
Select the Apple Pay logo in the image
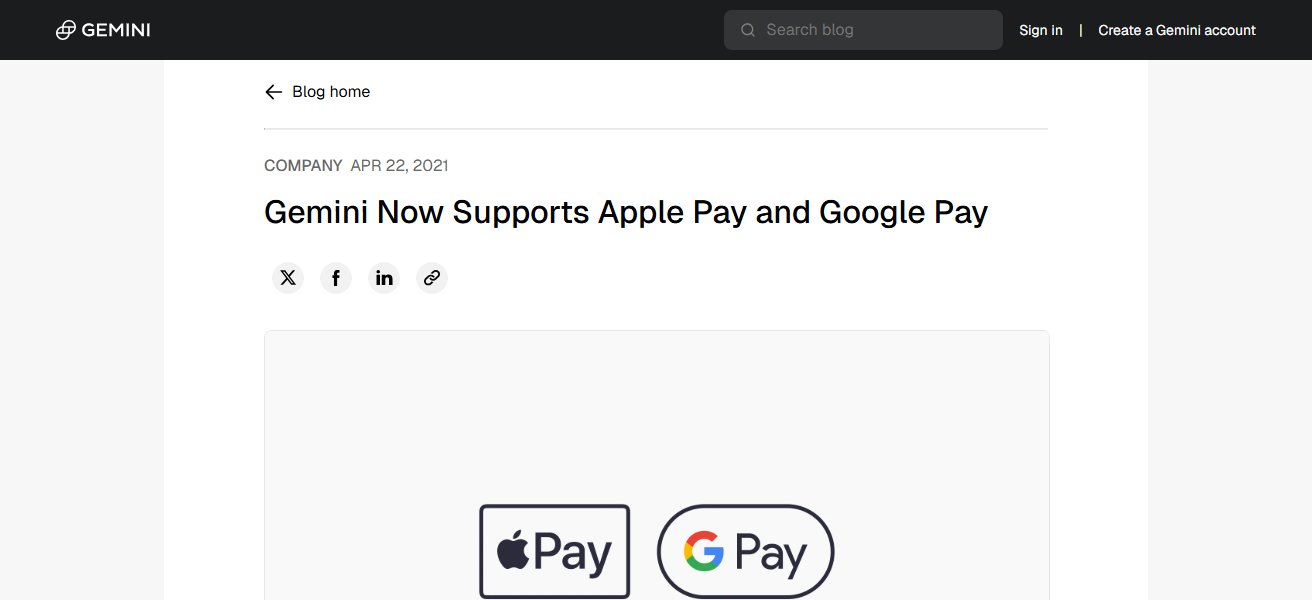[x=554, y=551]
